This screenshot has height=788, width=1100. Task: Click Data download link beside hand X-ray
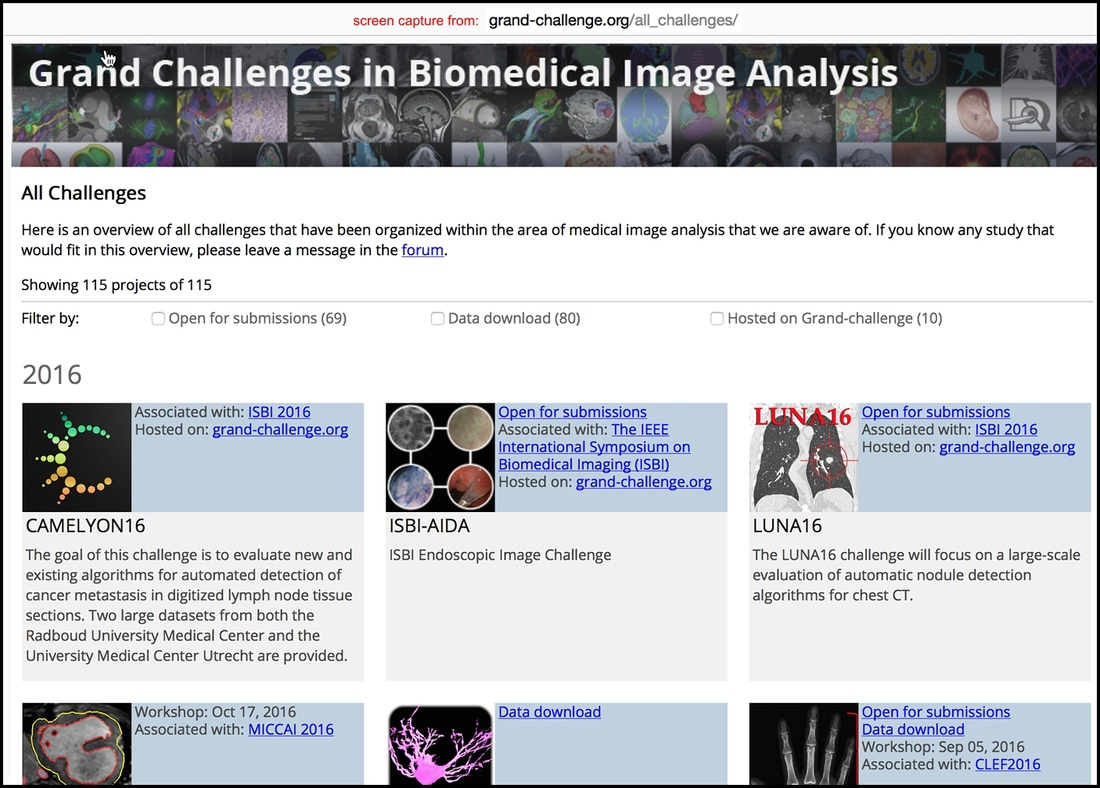pos(913,729)
